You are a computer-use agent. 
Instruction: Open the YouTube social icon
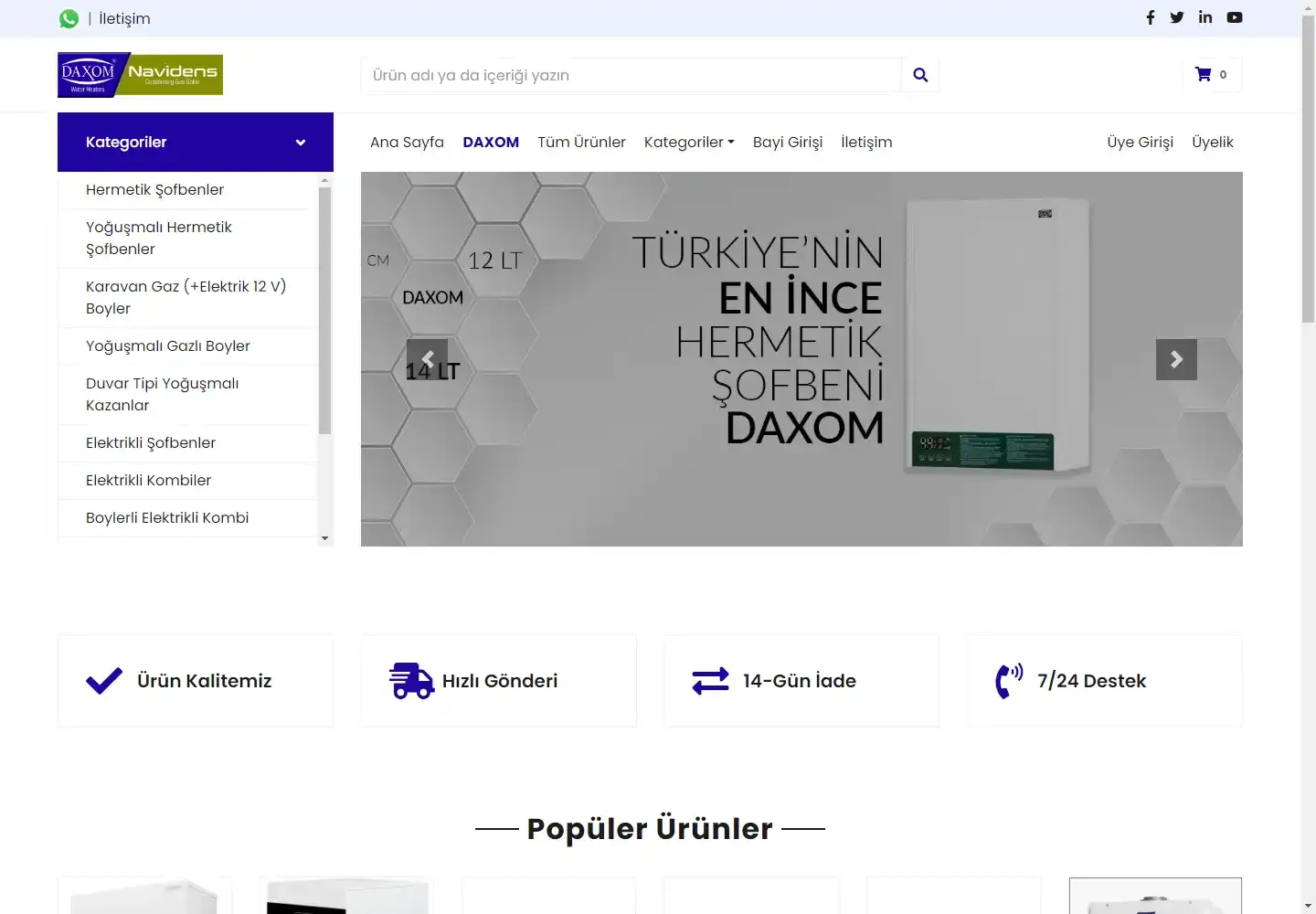click(x=1235, y=17)
